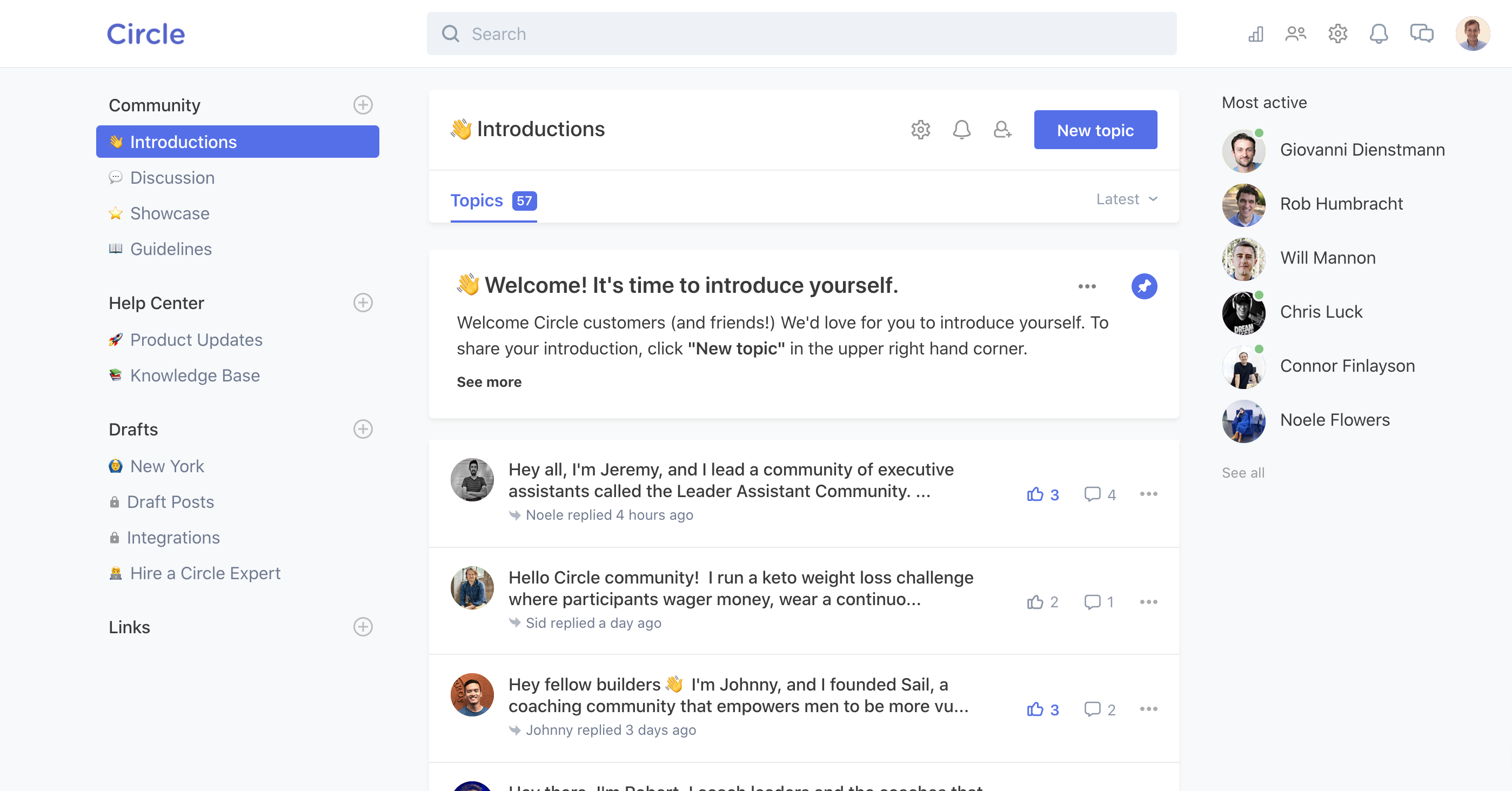The image size is (1512, 791).
Task: Select the Introductions space in sidebar
Action: 238,142
